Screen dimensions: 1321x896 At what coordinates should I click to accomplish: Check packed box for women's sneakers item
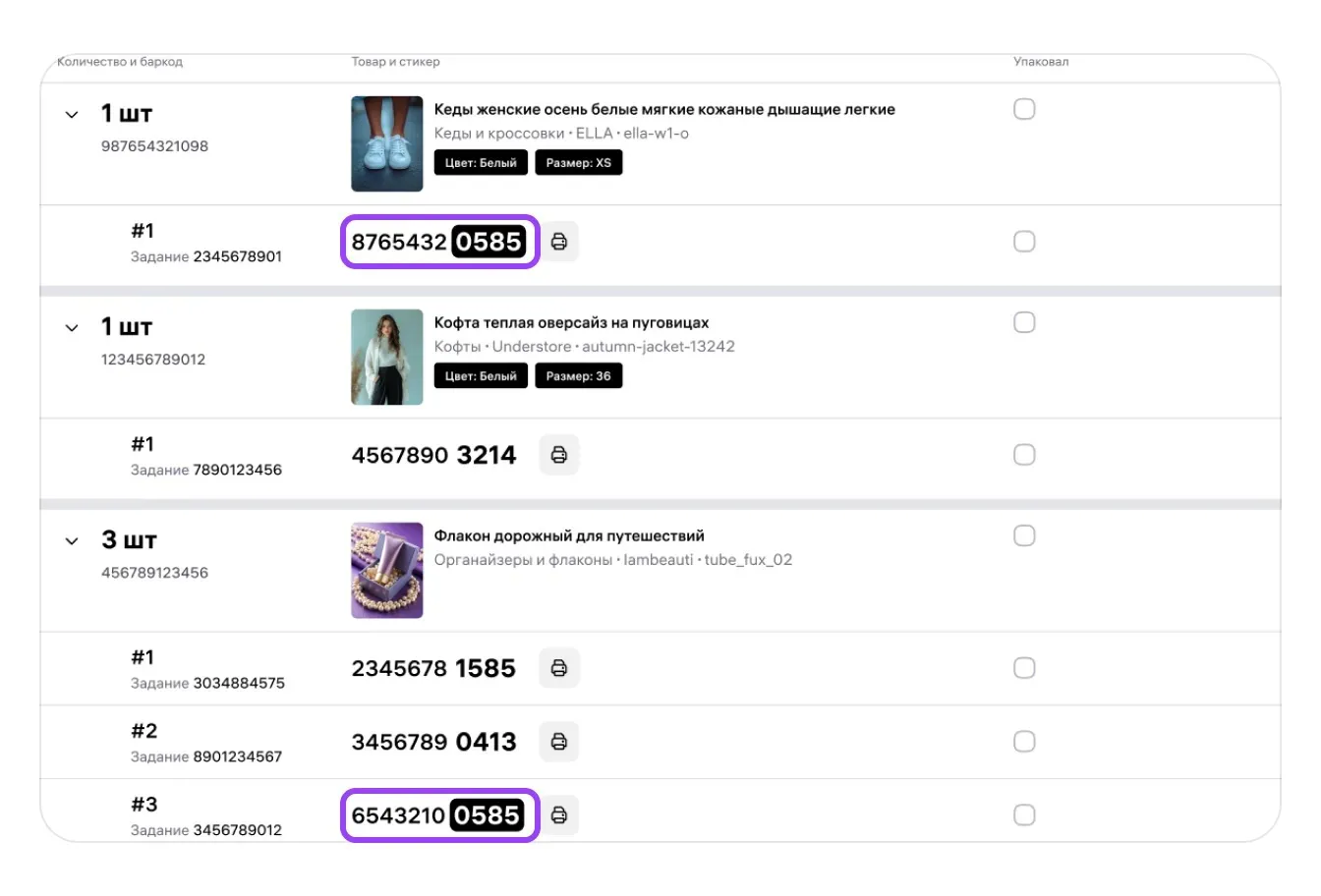pos(1024,109)
